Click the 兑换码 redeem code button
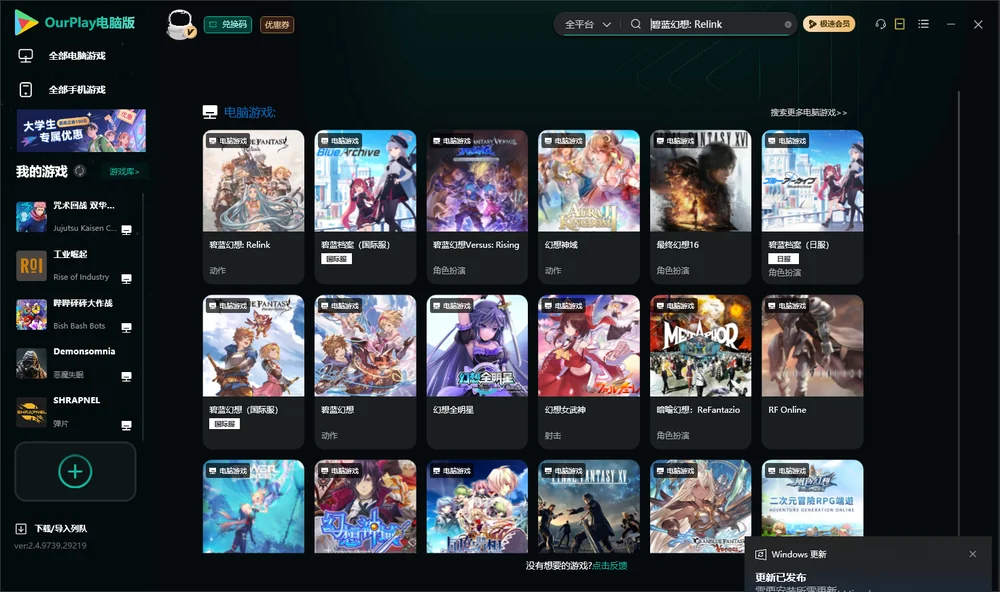This screenshot has width=1000, height=592. [x=228, y=24]
